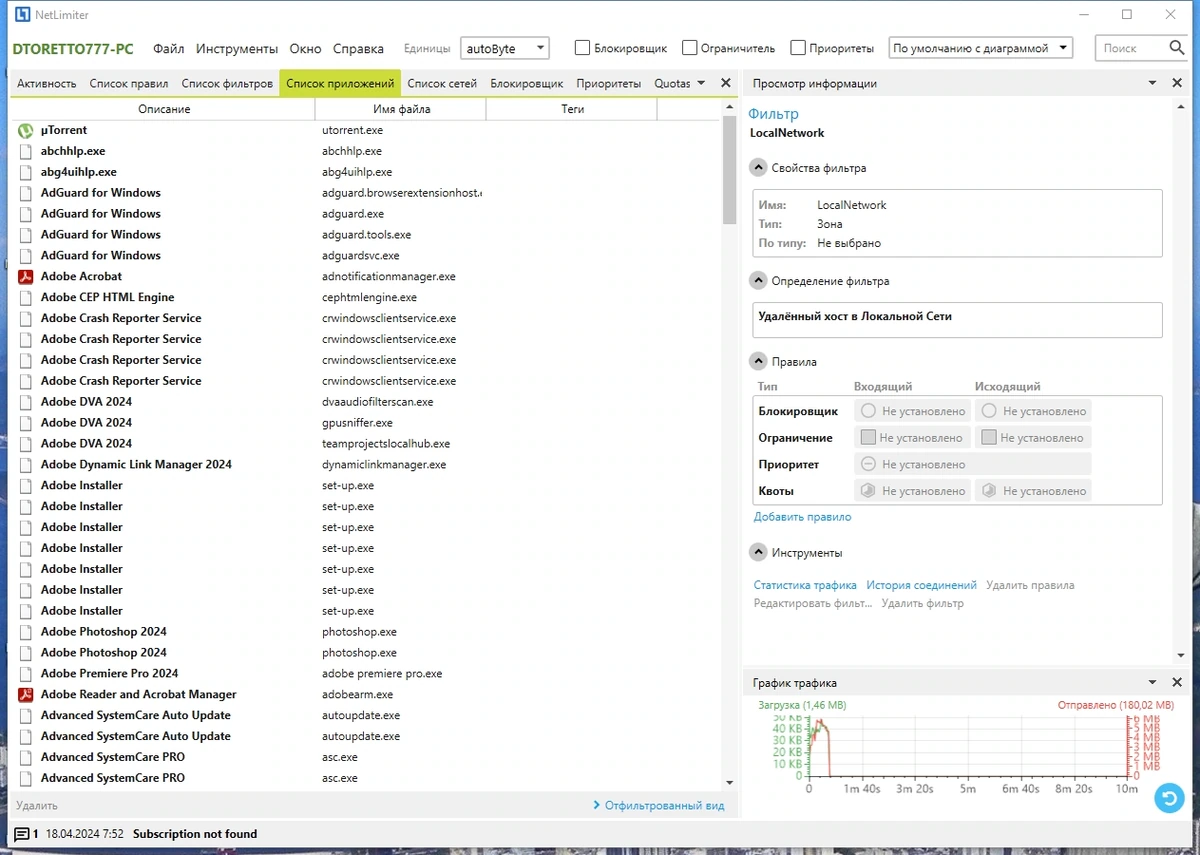
Task: Click file icon of Adobe CEP HTML Engine
Action: (x=26, y=297)
